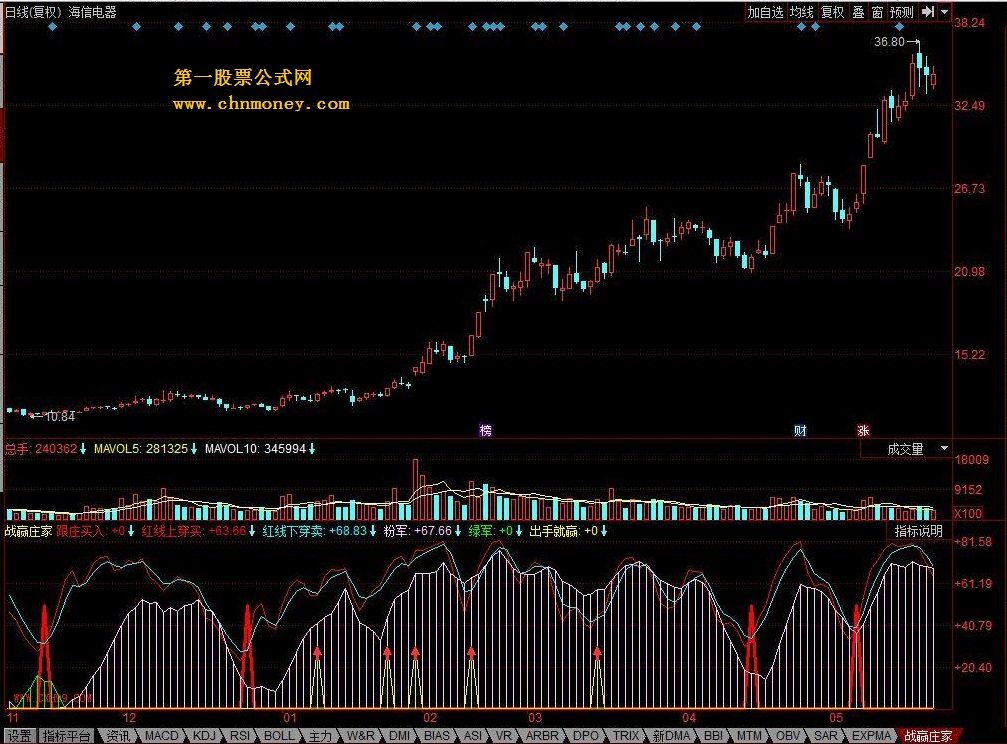Click the blue 财 marker icon
1007x744 pixels.
(x=800, y=430)
